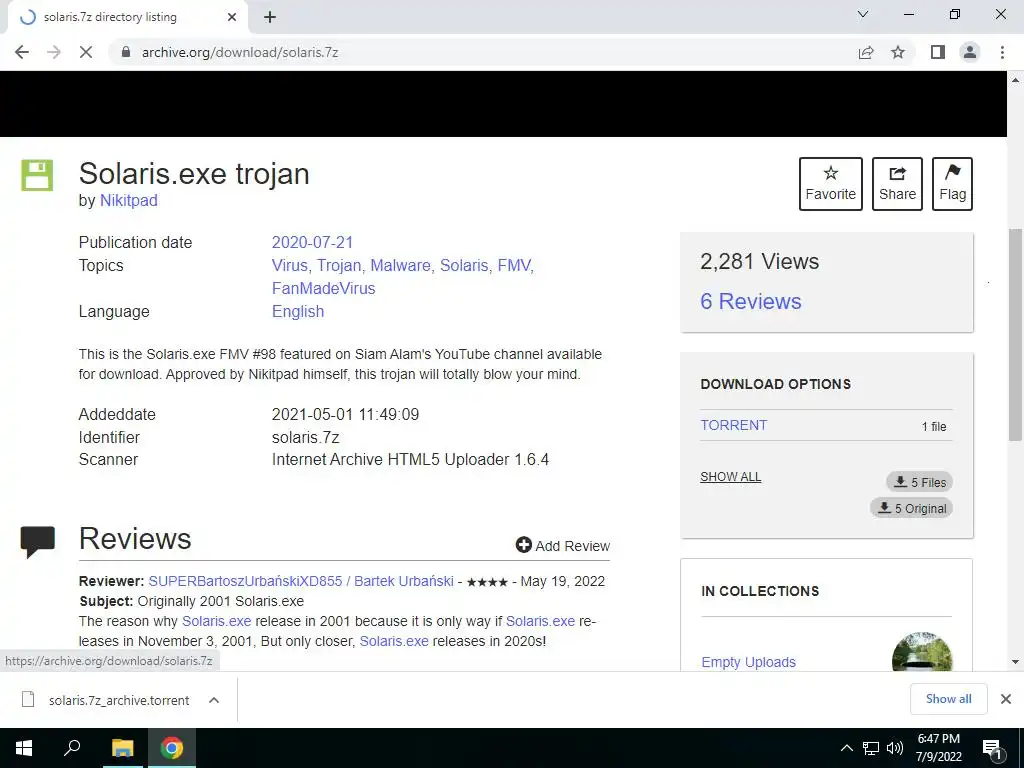Click scrollbar down arrow
The image size is (1024, 768).
pos(1015,662)
